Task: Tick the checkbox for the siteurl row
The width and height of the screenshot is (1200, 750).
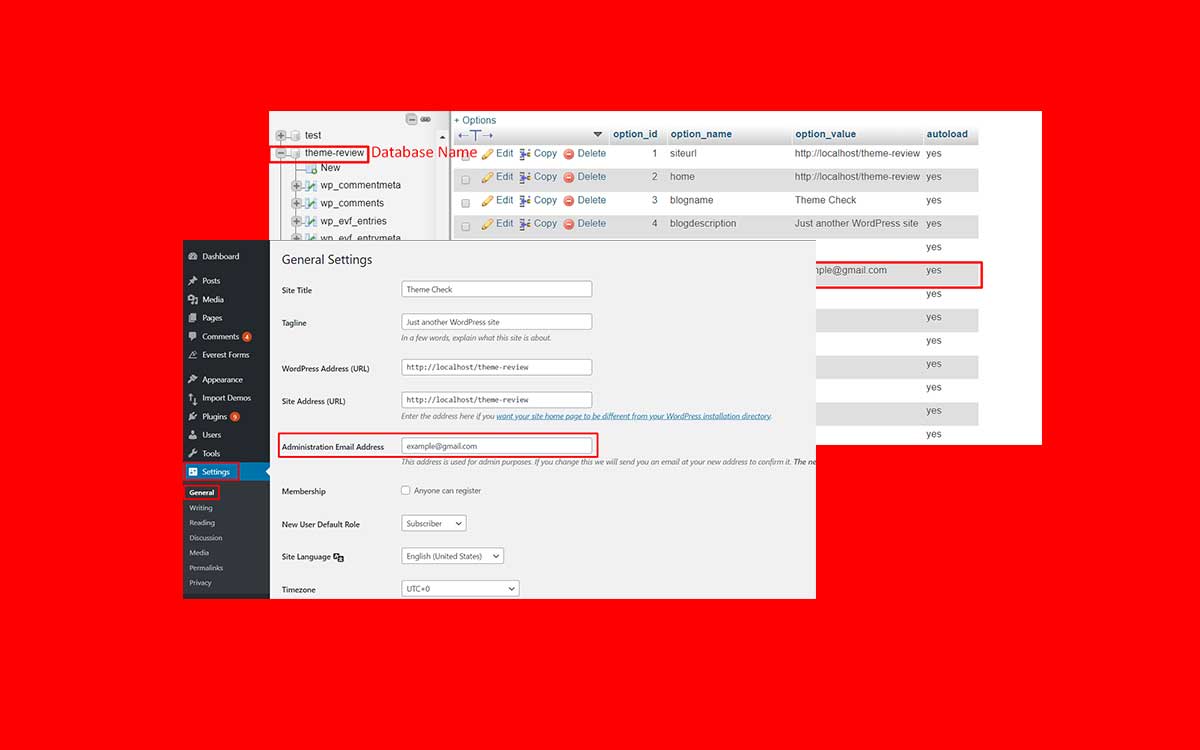Action: 465,156
